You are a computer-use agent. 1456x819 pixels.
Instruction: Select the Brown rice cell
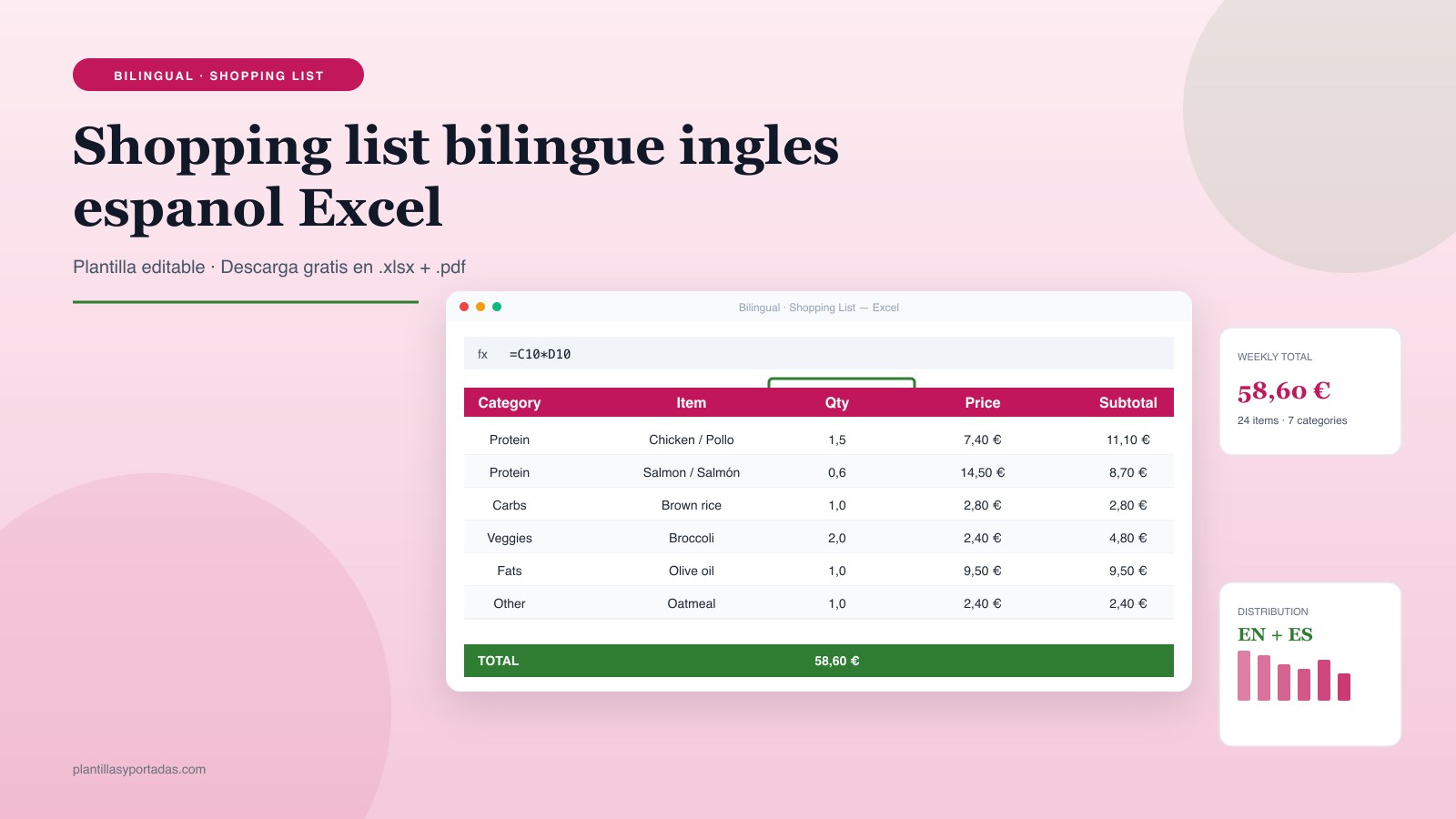click(692, 505)
